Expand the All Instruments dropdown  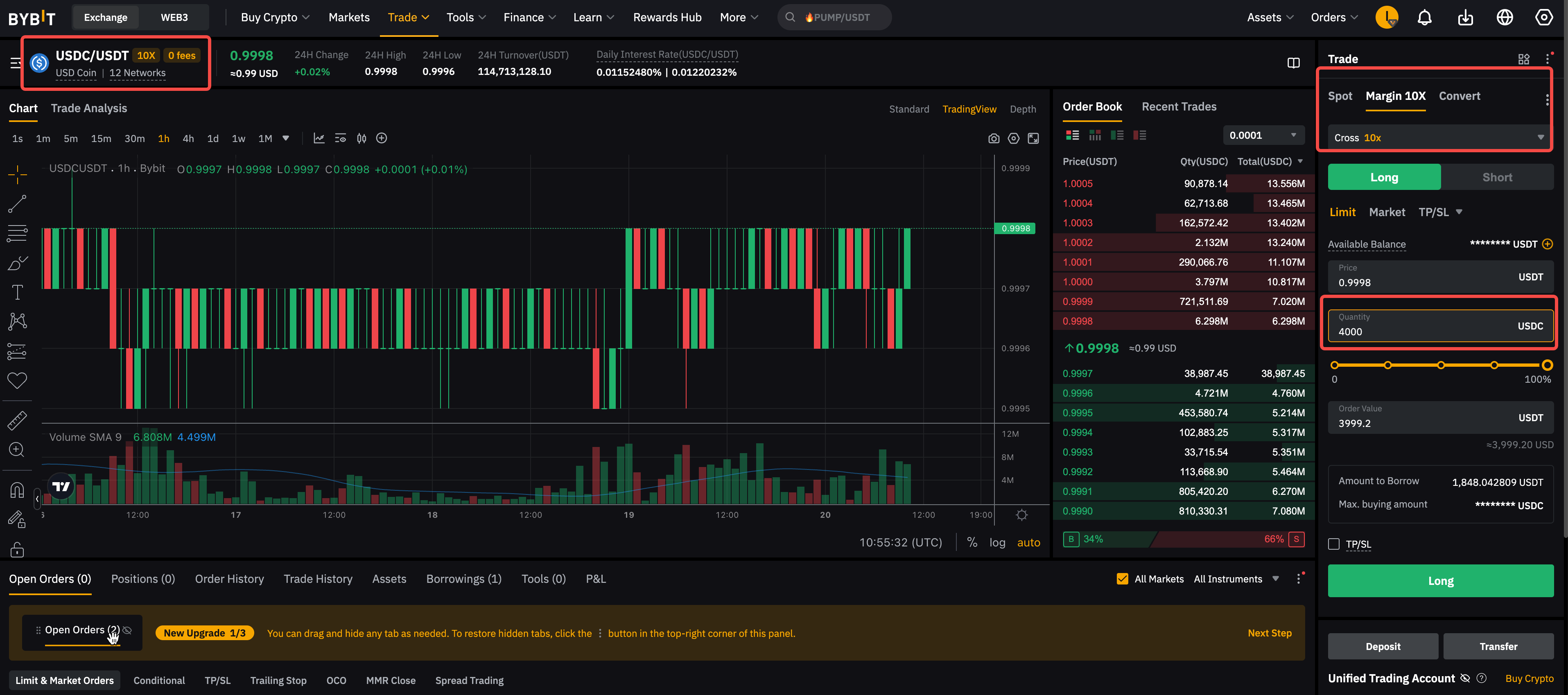[1236, 579]
